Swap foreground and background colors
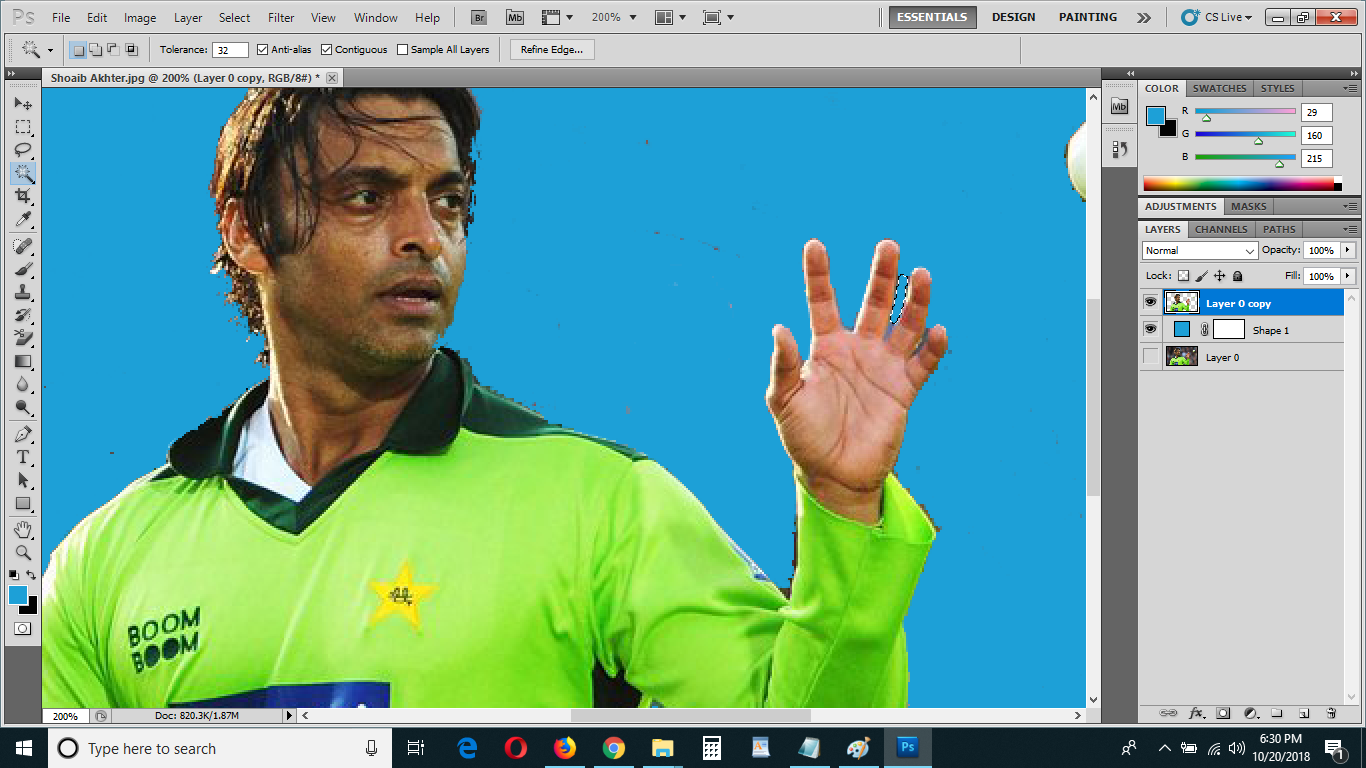 point(32,575)
